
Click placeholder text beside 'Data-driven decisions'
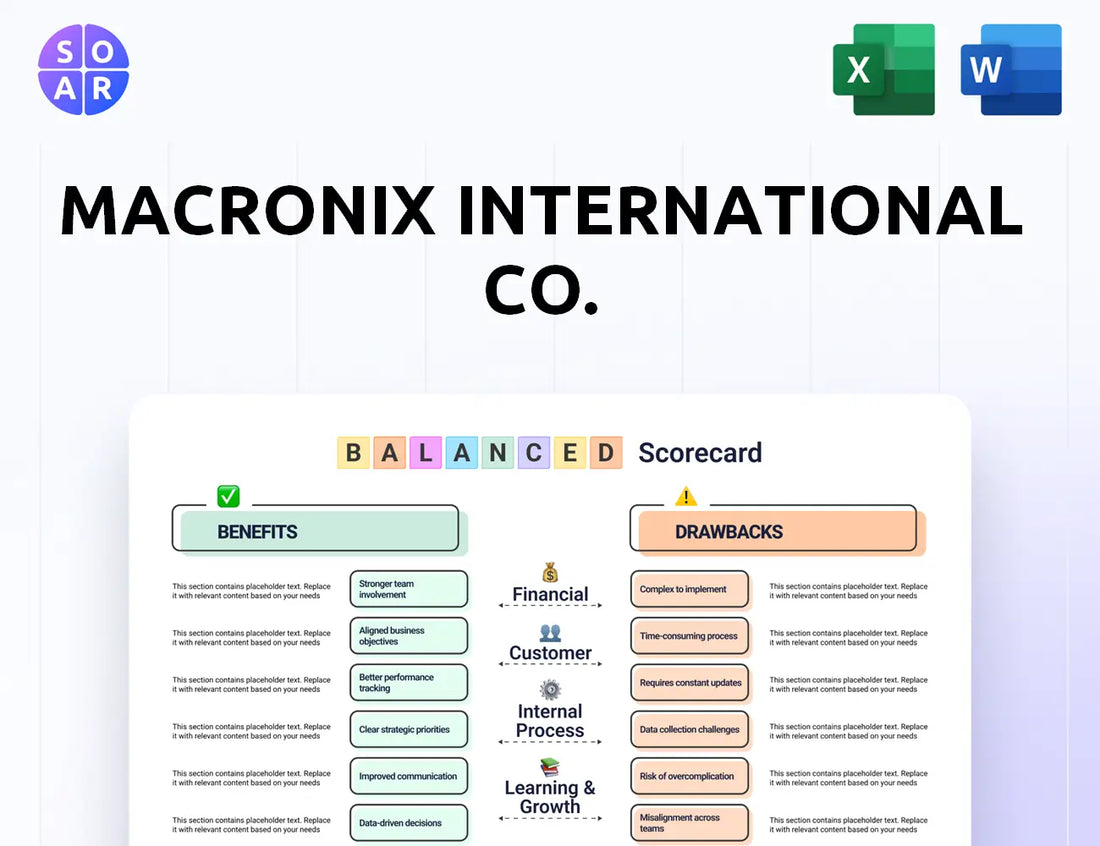pyautogui.click(x=251, y=824)
